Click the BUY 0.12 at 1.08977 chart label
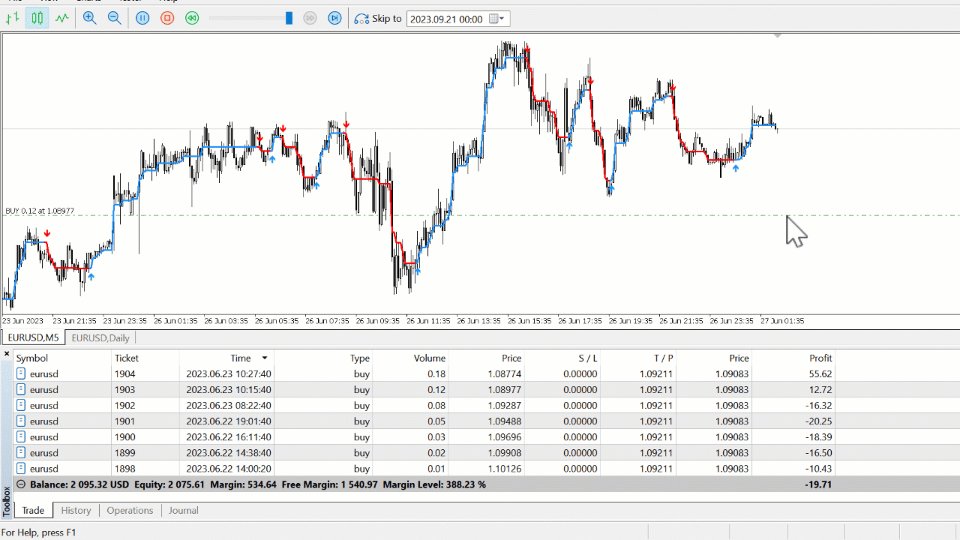The height and width of the screenshot is (540, 960). point(40,211)
